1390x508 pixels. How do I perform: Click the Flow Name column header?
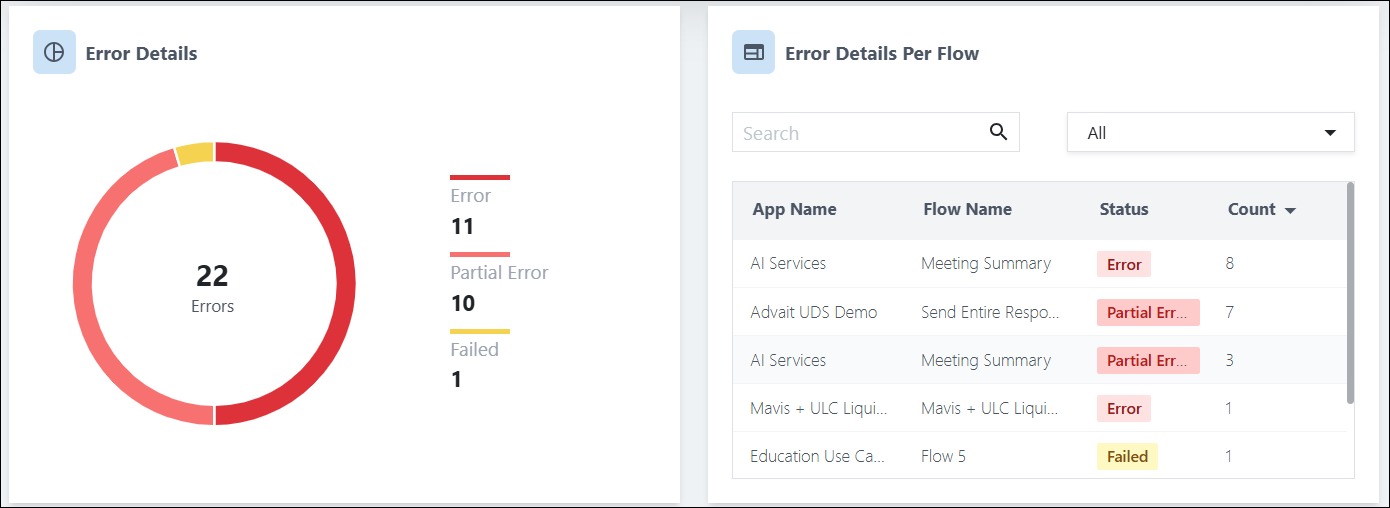pyautogui.click(x=967, y=209)
